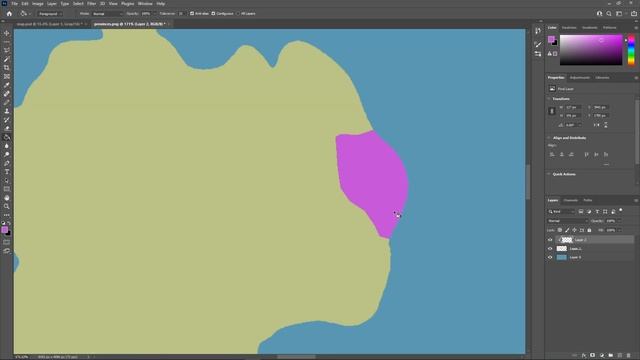Select the Magic Wand tool

(7, 59)
